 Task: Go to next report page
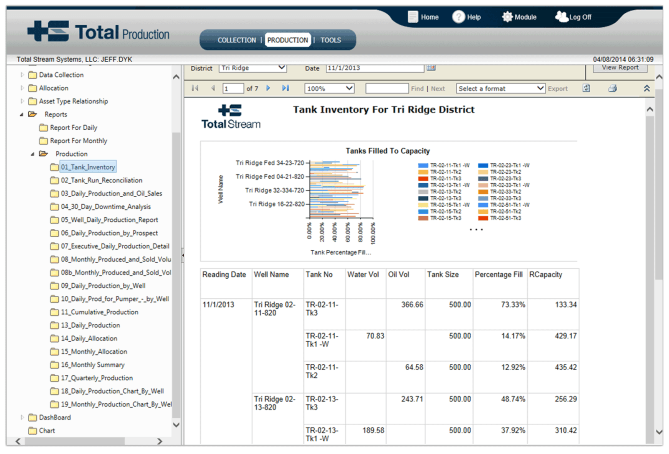click(x=268, y=88)
